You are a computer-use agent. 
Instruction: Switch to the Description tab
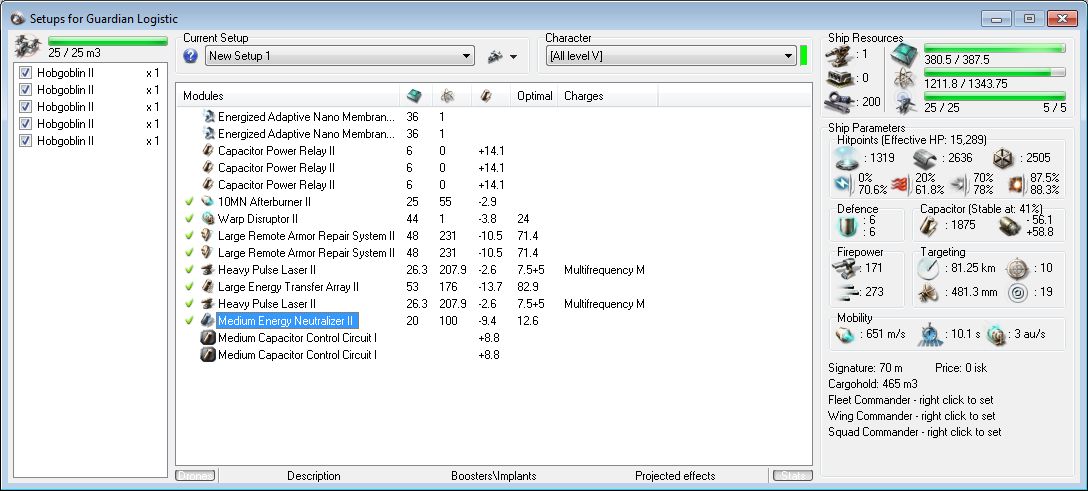(314, 476)
